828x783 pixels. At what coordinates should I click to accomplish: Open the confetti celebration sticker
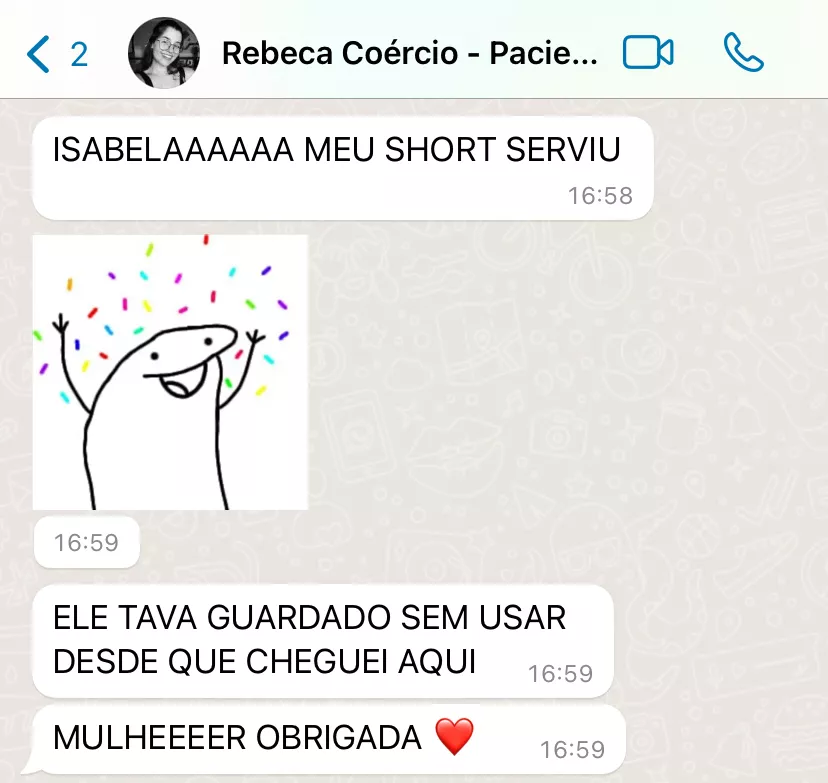(x=170, y=372)
